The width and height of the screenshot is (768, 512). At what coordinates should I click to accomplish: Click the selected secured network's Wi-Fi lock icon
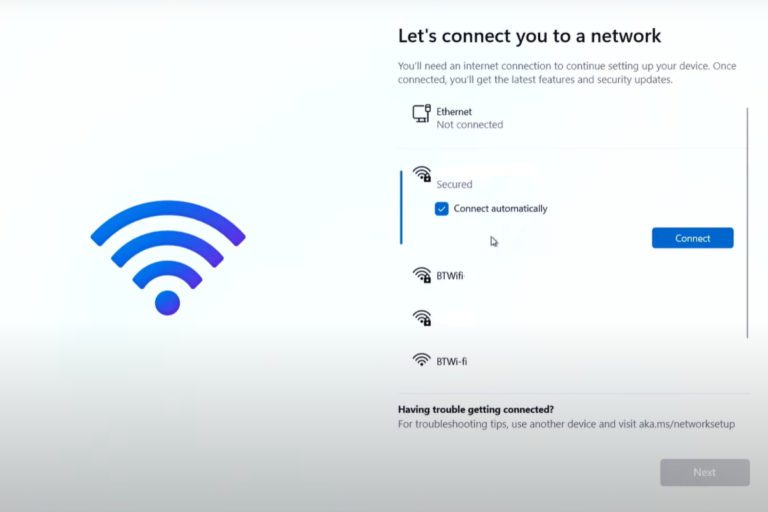(422, 174)
